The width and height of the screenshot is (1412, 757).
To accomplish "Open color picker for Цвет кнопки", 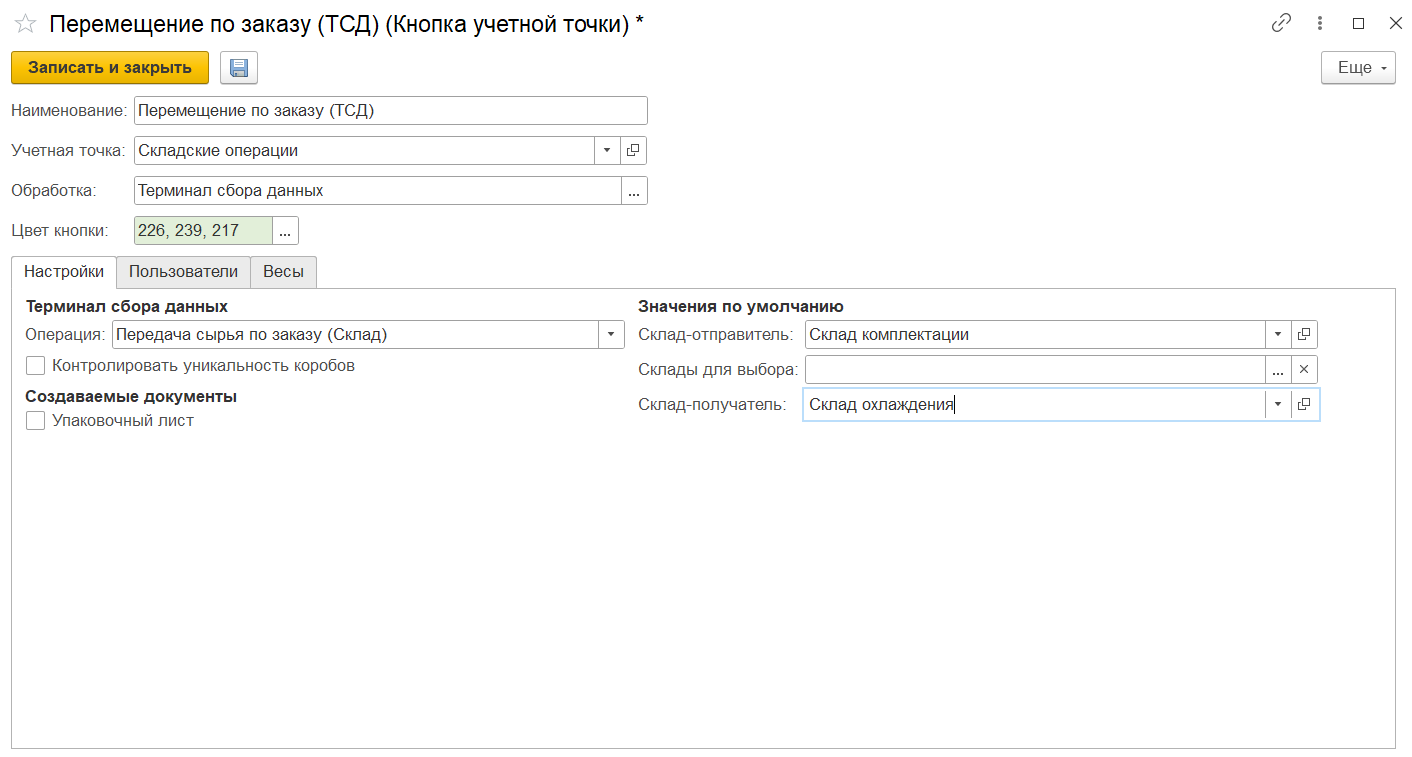I will (x=285, y=231).
